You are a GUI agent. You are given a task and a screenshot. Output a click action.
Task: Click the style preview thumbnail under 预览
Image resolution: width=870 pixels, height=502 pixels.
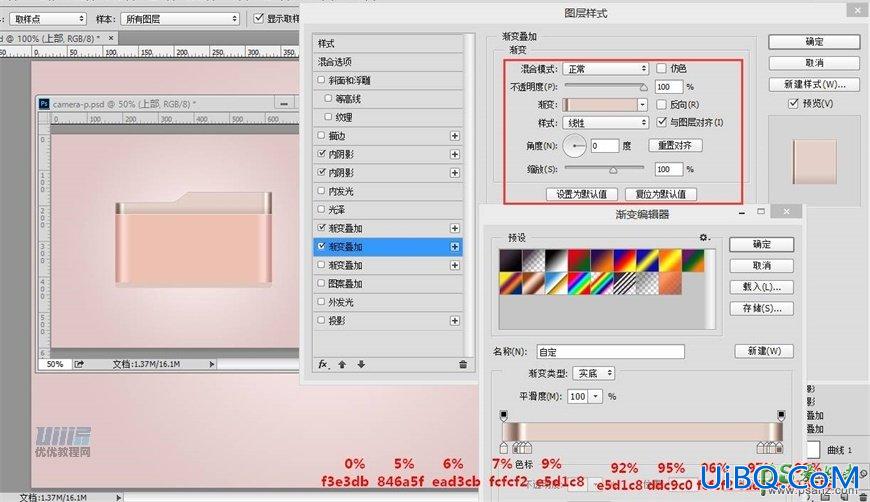click(x=814, y=161)
